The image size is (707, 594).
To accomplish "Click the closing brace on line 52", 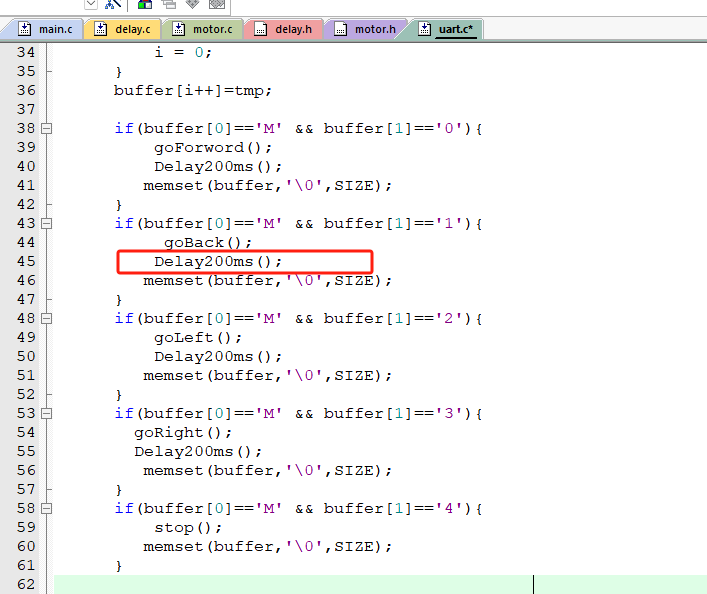I will click(x=119, y=395).
